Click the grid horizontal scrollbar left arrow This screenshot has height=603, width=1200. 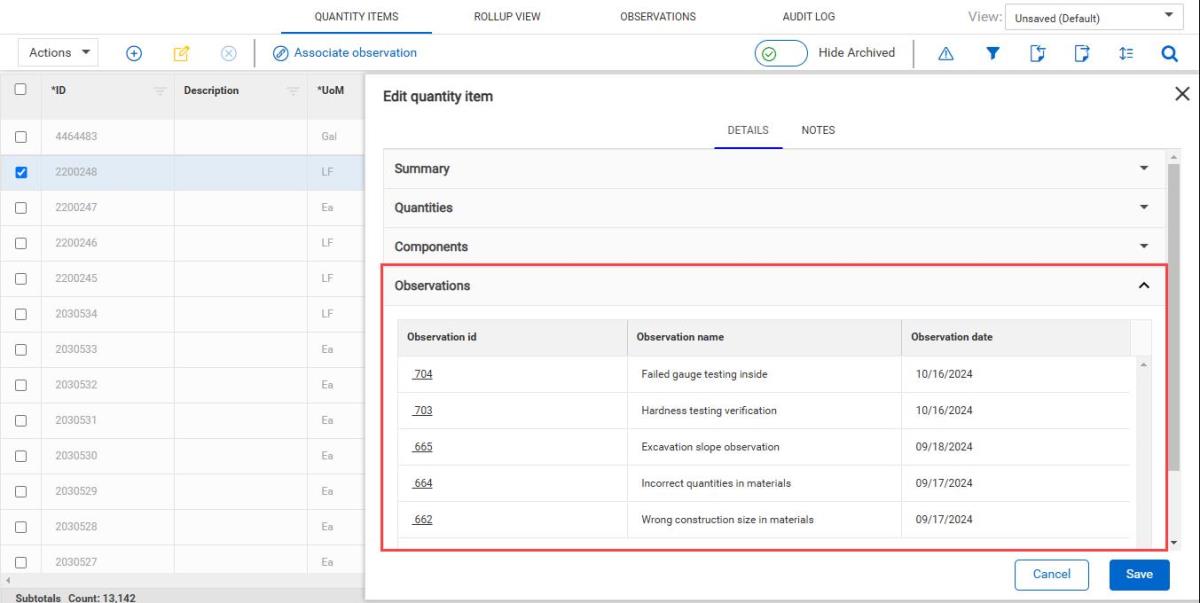coord(6,580)
